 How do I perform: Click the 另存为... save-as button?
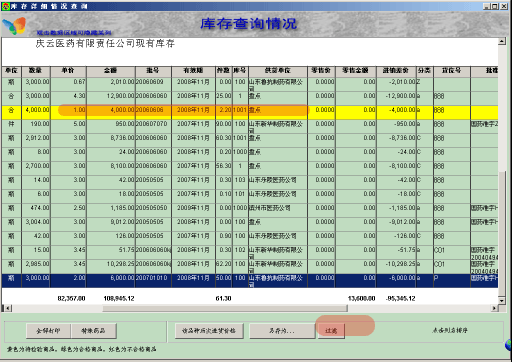(282, 331)
